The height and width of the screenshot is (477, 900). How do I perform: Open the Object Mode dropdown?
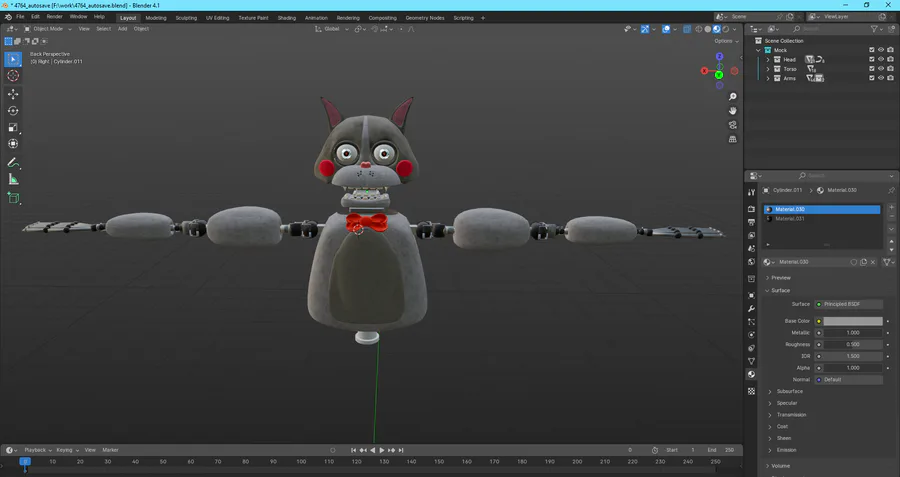point(48,29)
